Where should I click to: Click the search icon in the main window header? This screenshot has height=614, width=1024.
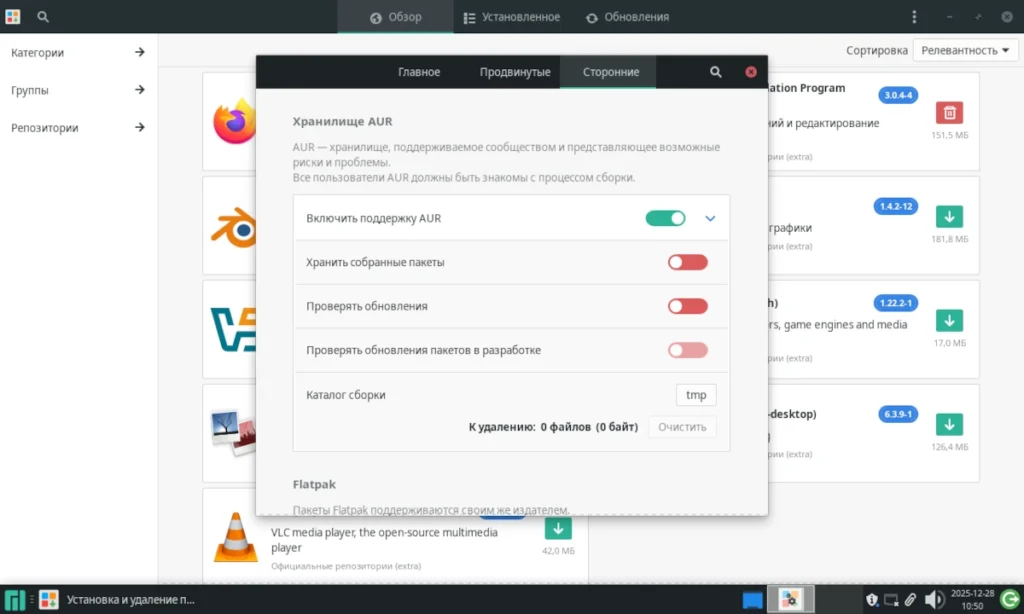43,17
